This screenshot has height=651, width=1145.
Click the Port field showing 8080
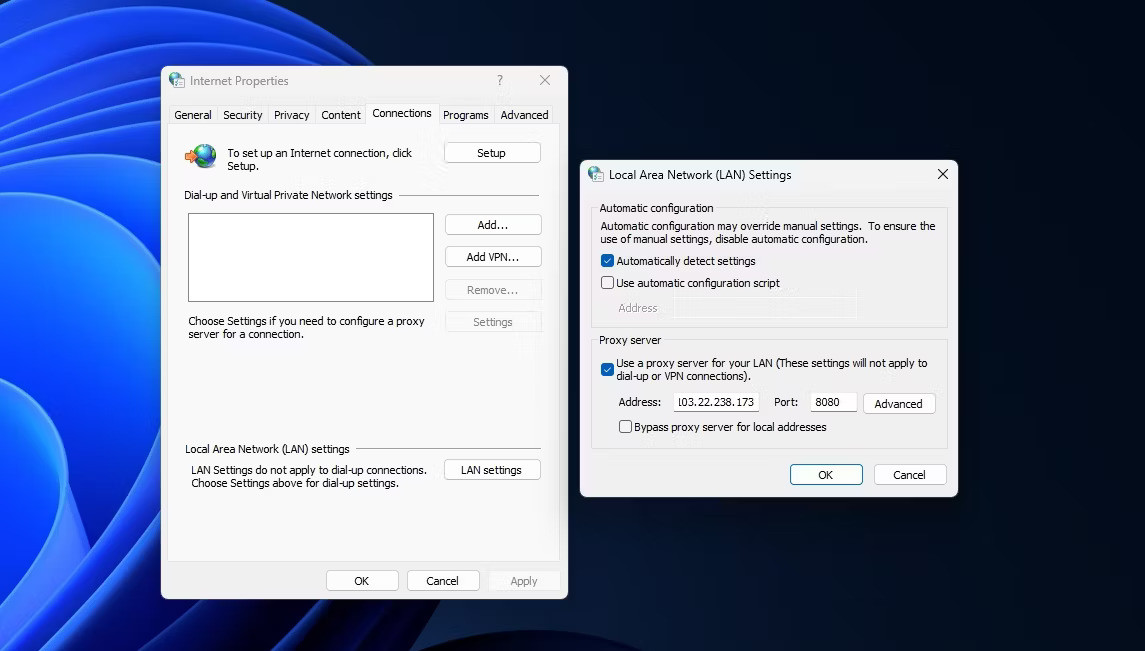pyautogui.click(x=833, y=401)
